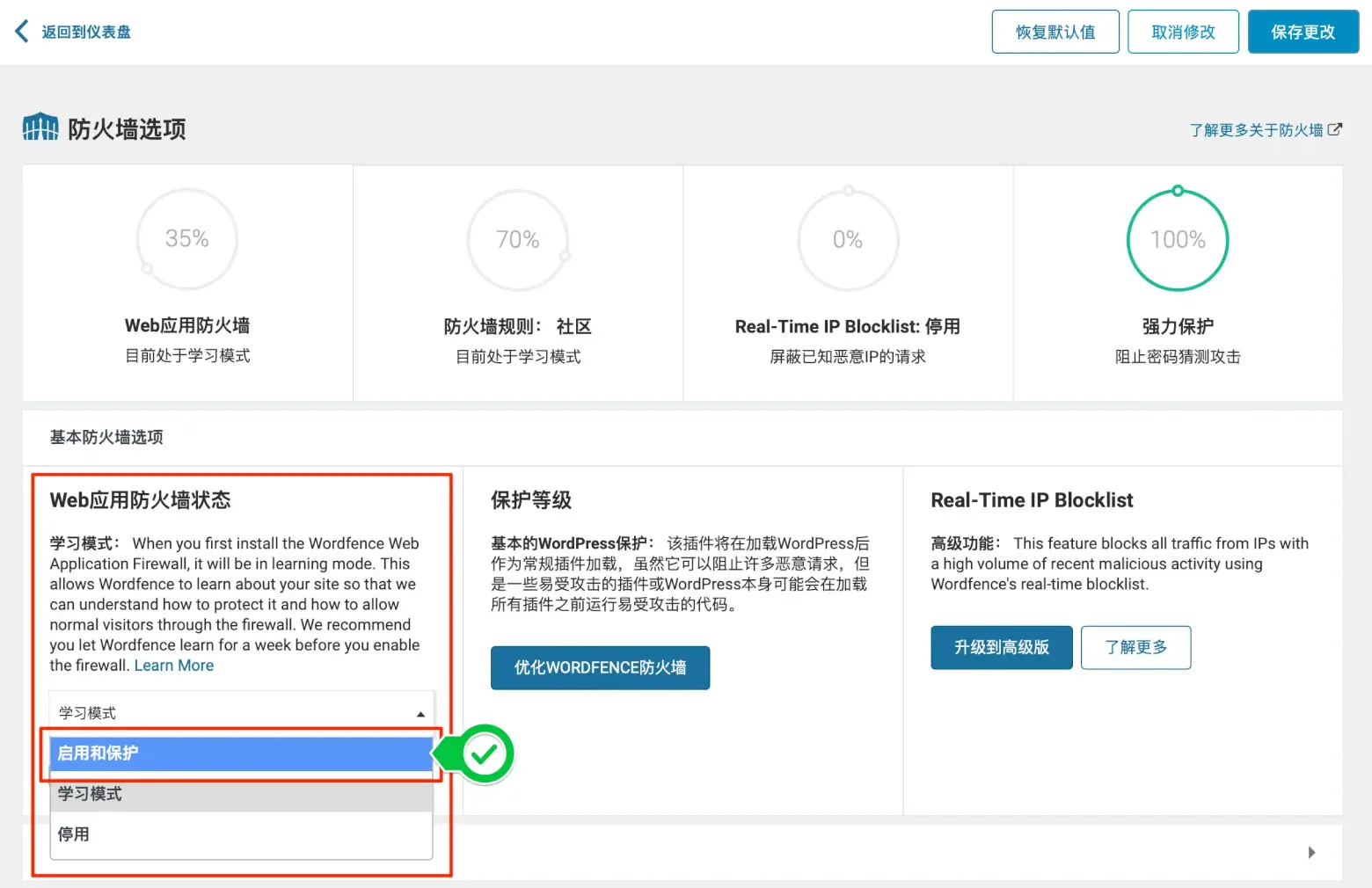
Task: Click the 35% Web应用防火墙 gauge
Action: pyautogui.click(x=186, y=239)
